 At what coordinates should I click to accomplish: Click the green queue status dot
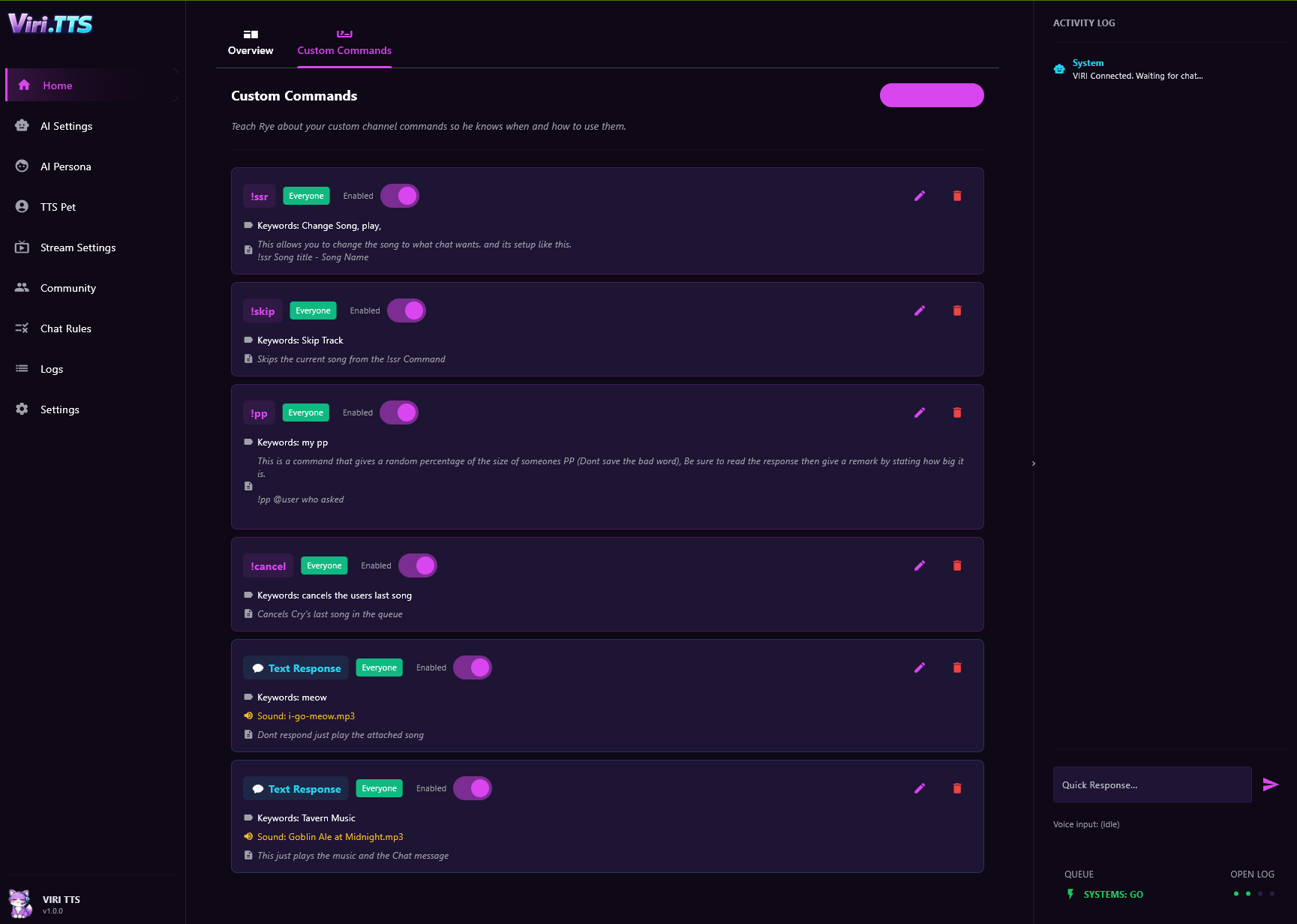coord(1236,894)
